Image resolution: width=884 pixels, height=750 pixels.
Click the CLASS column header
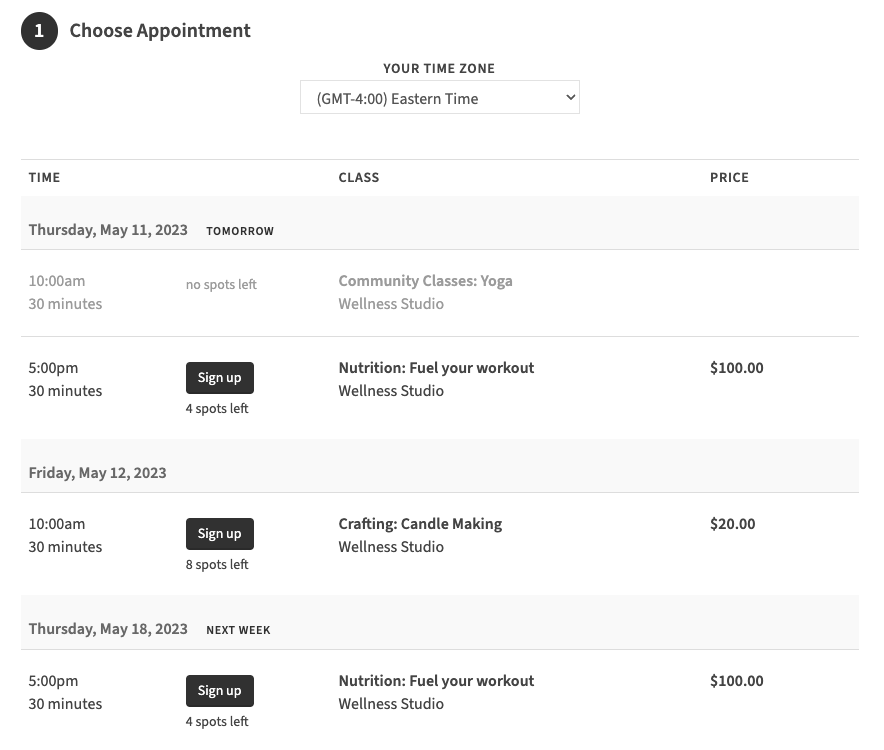pyautogui.click(x=358, y=178)
